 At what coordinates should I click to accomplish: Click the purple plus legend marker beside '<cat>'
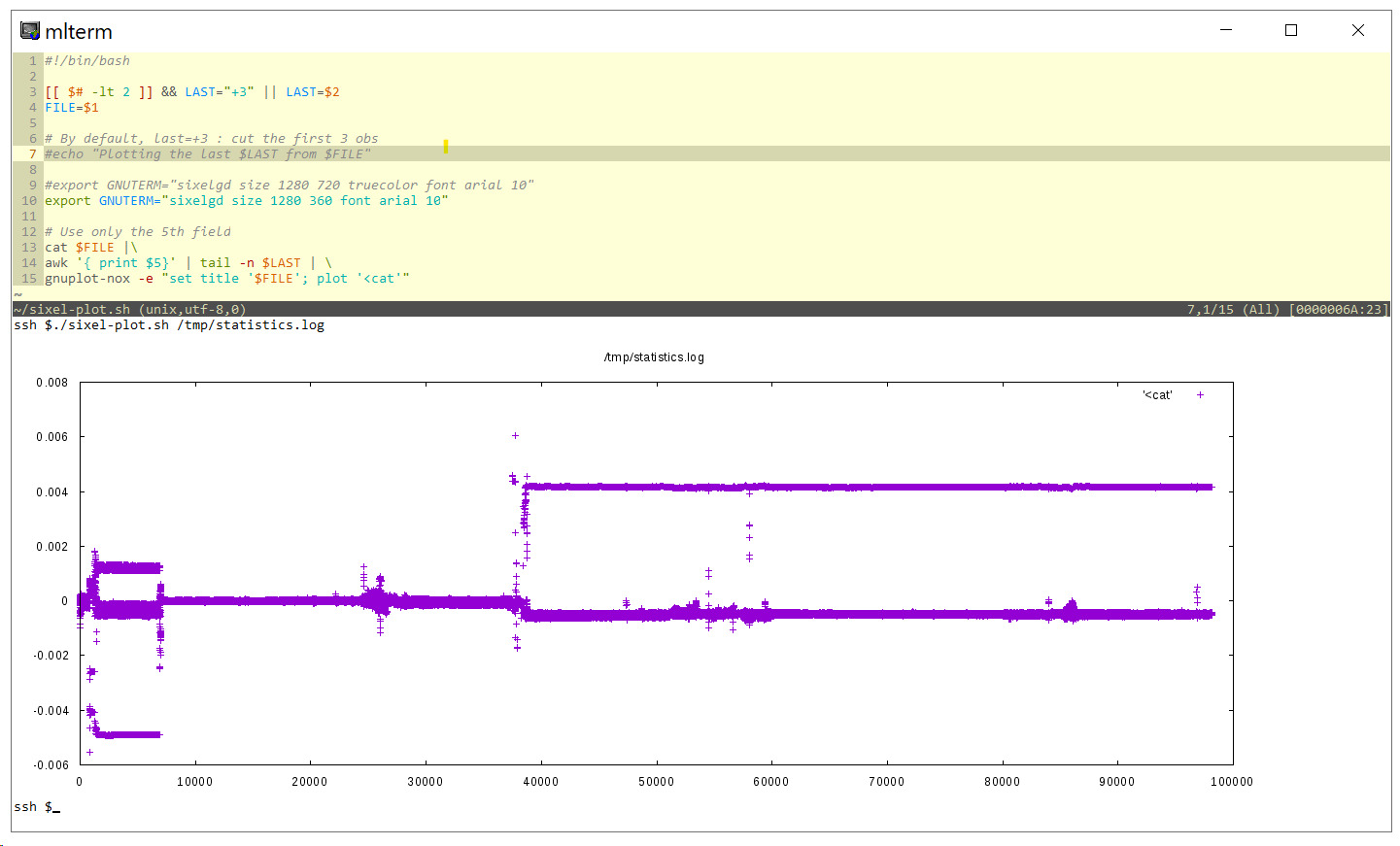(x=1200, y=395)
